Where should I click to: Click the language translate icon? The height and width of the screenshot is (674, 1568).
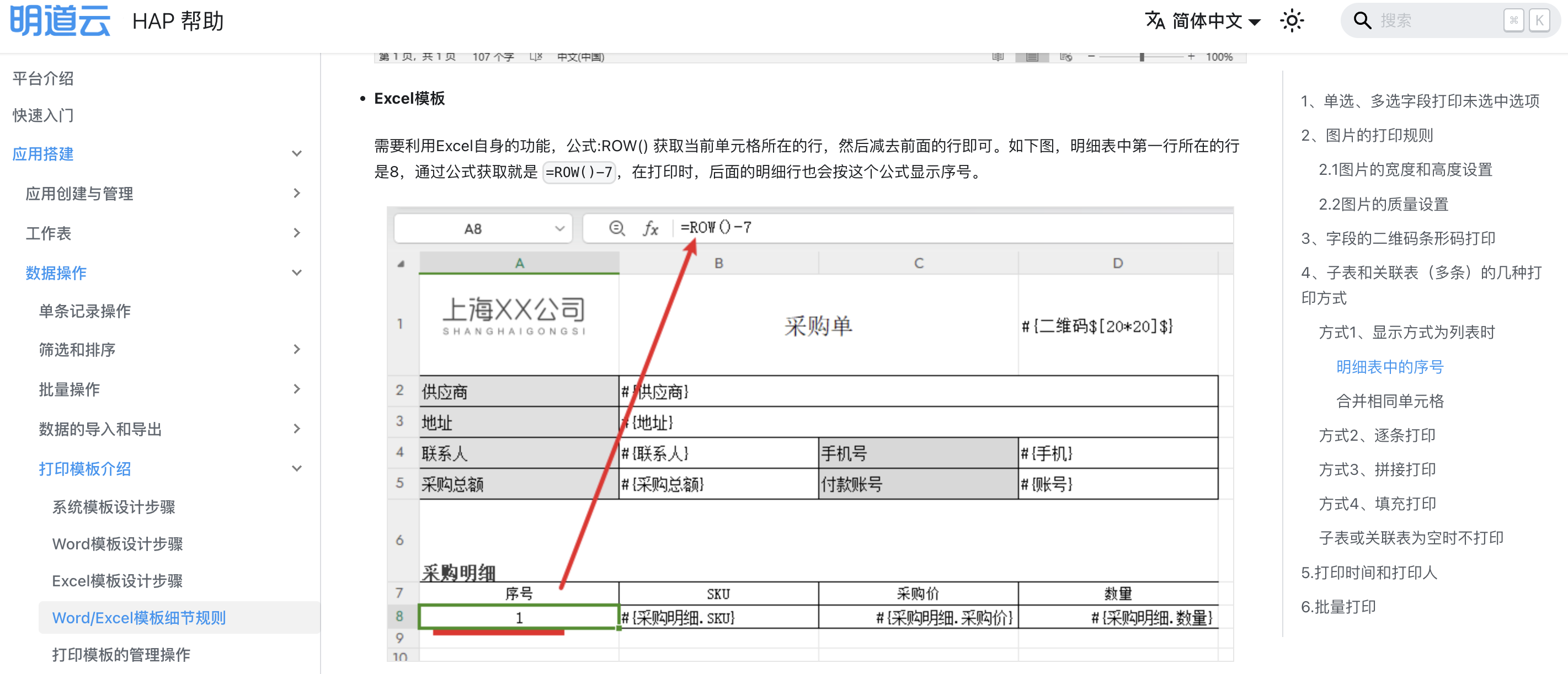click(x=1154, y=20)
